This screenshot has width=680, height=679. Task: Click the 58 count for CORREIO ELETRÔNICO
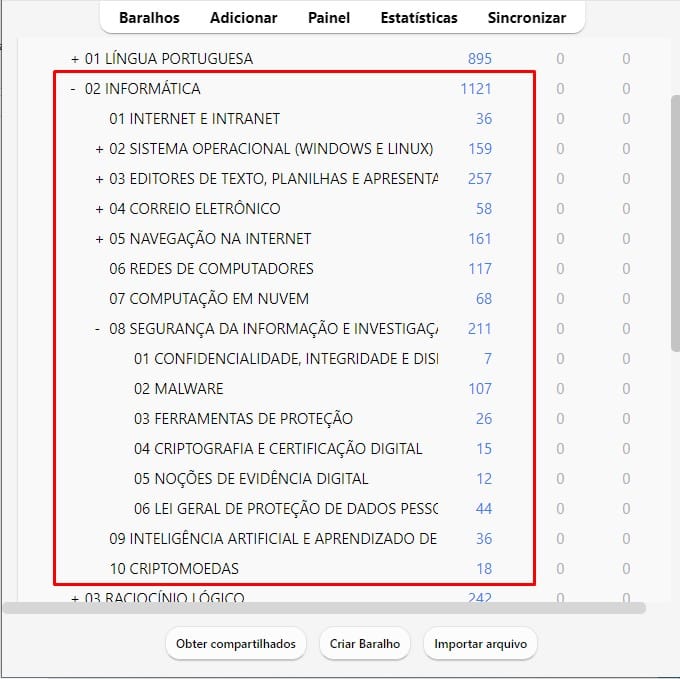(484, 209)
